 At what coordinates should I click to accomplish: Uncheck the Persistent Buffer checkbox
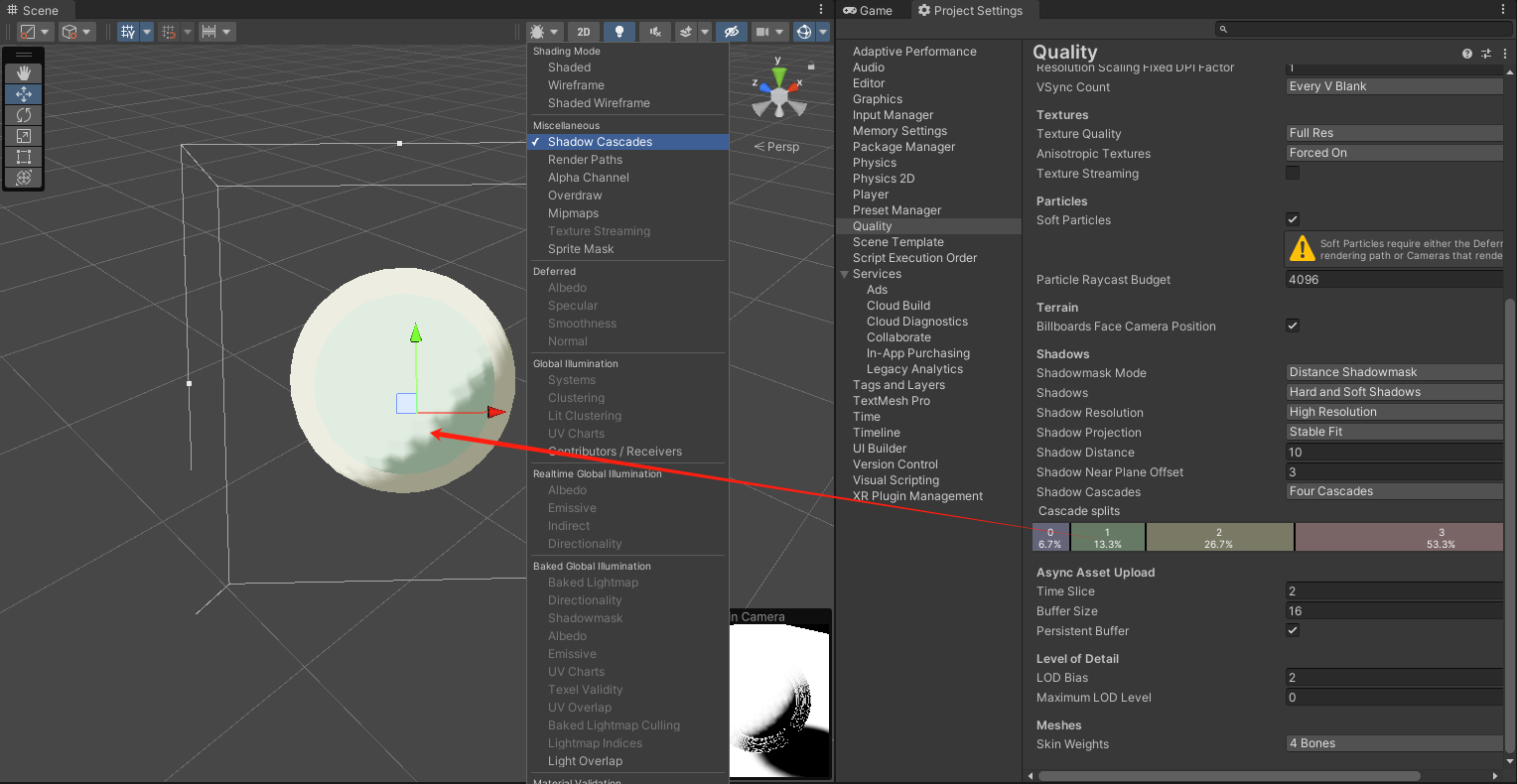1293,630
